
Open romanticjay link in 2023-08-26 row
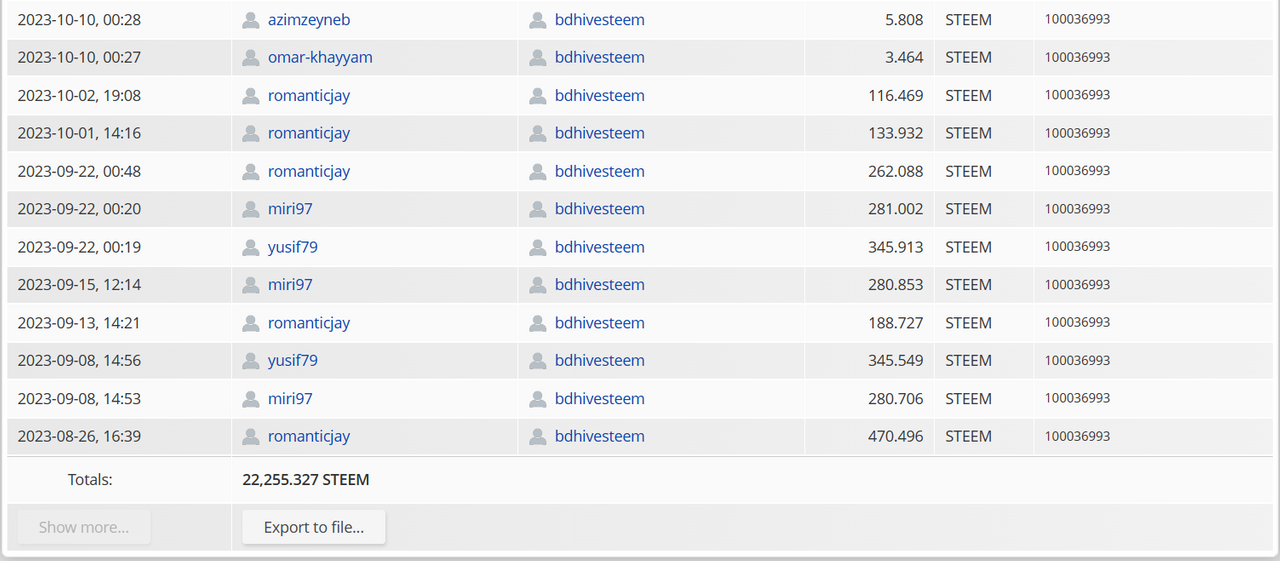click(309, 436)
